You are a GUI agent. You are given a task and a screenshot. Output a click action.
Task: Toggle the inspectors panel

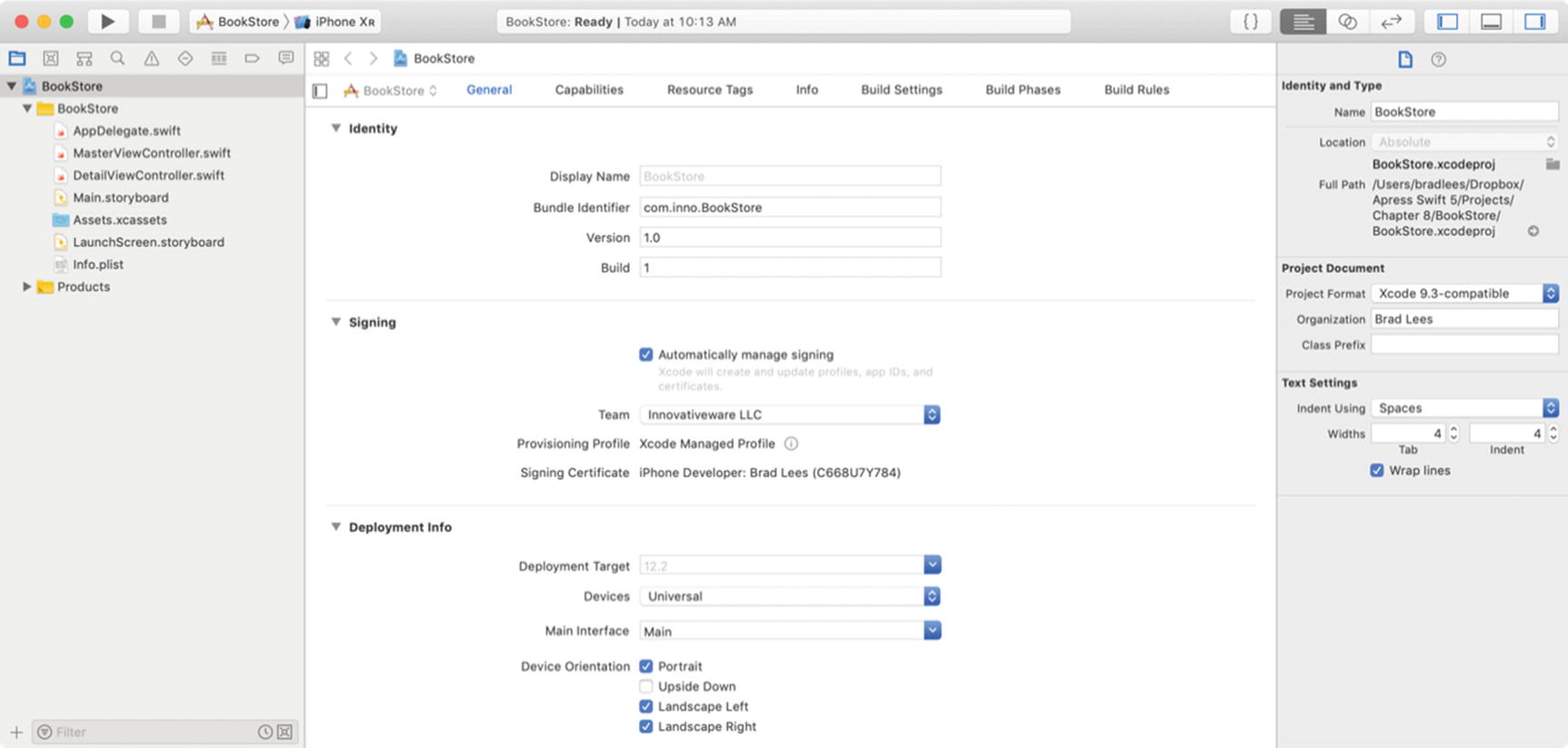tap(1534, 21)
